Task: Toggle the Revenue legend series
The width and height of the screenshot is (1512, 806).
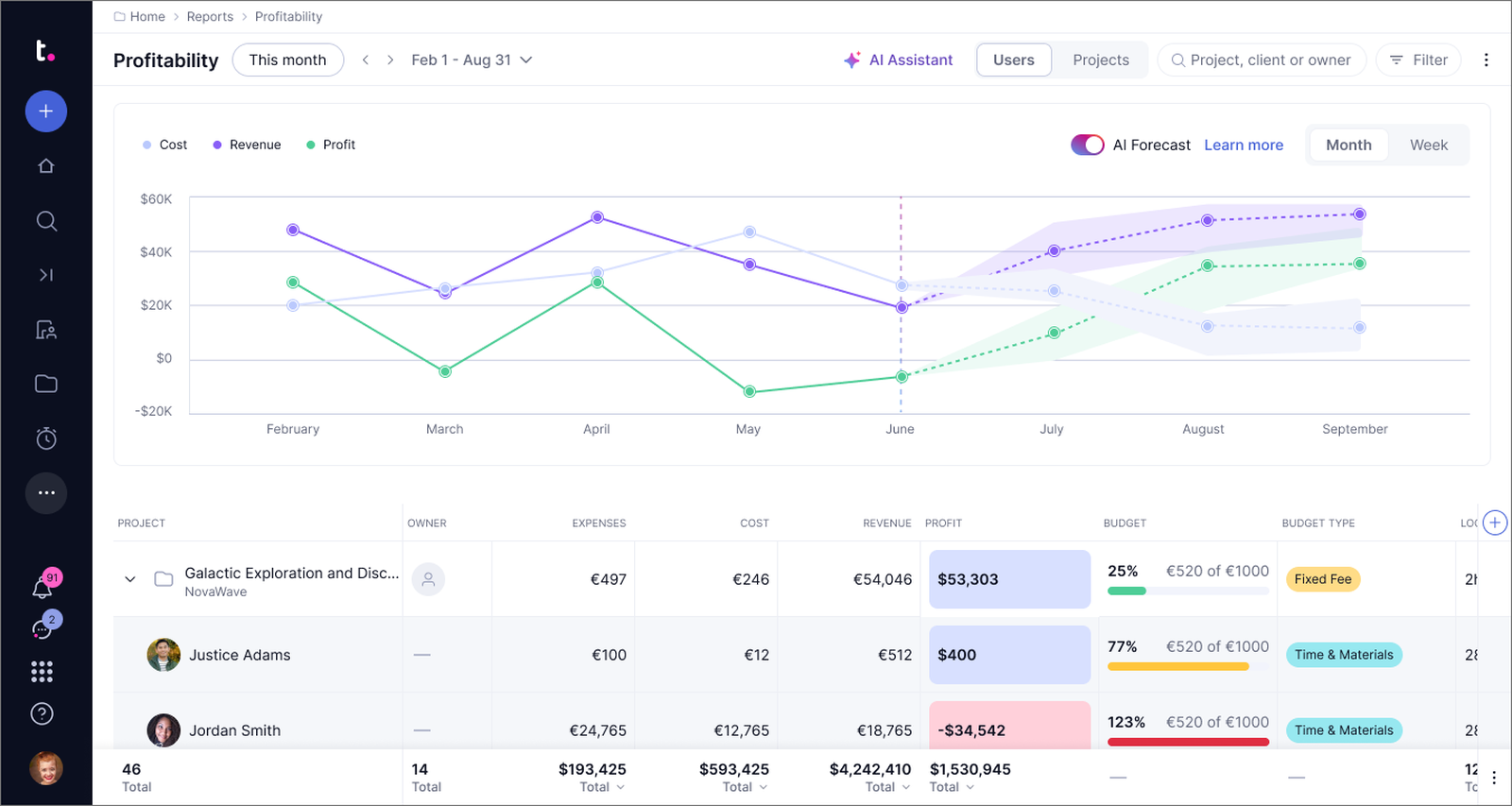Action: pos(247,145)
